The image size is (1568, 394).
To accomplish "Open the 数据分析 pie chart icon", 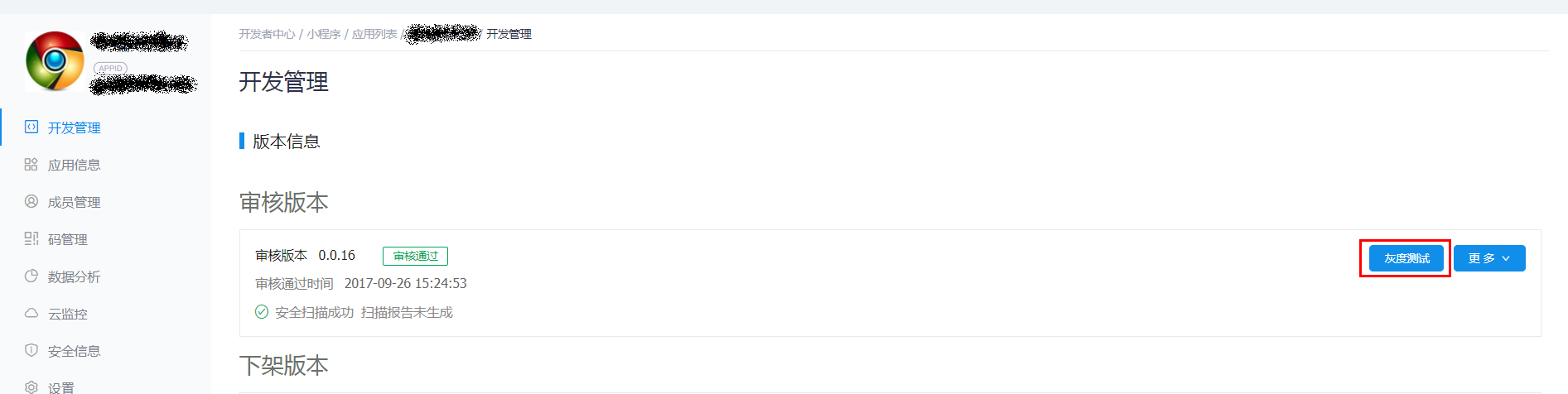I will tap(31, 276).
